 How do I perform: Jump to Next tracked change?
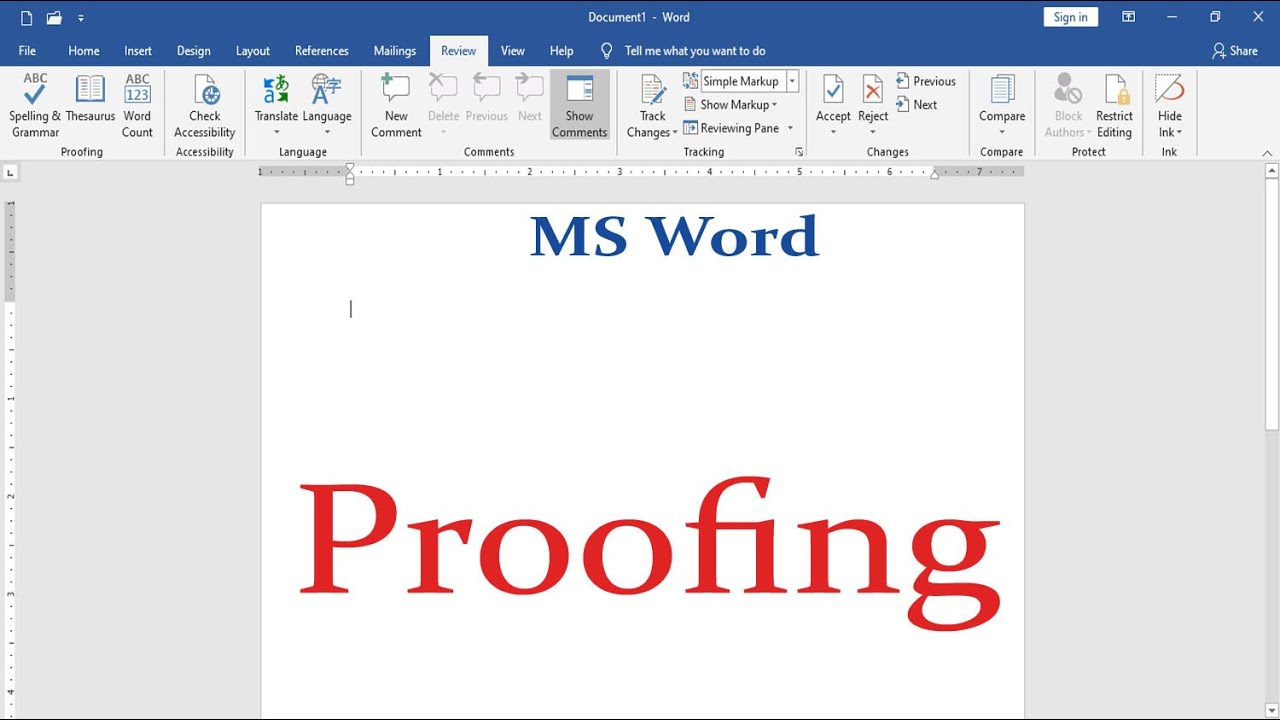[x=917, y=104]
